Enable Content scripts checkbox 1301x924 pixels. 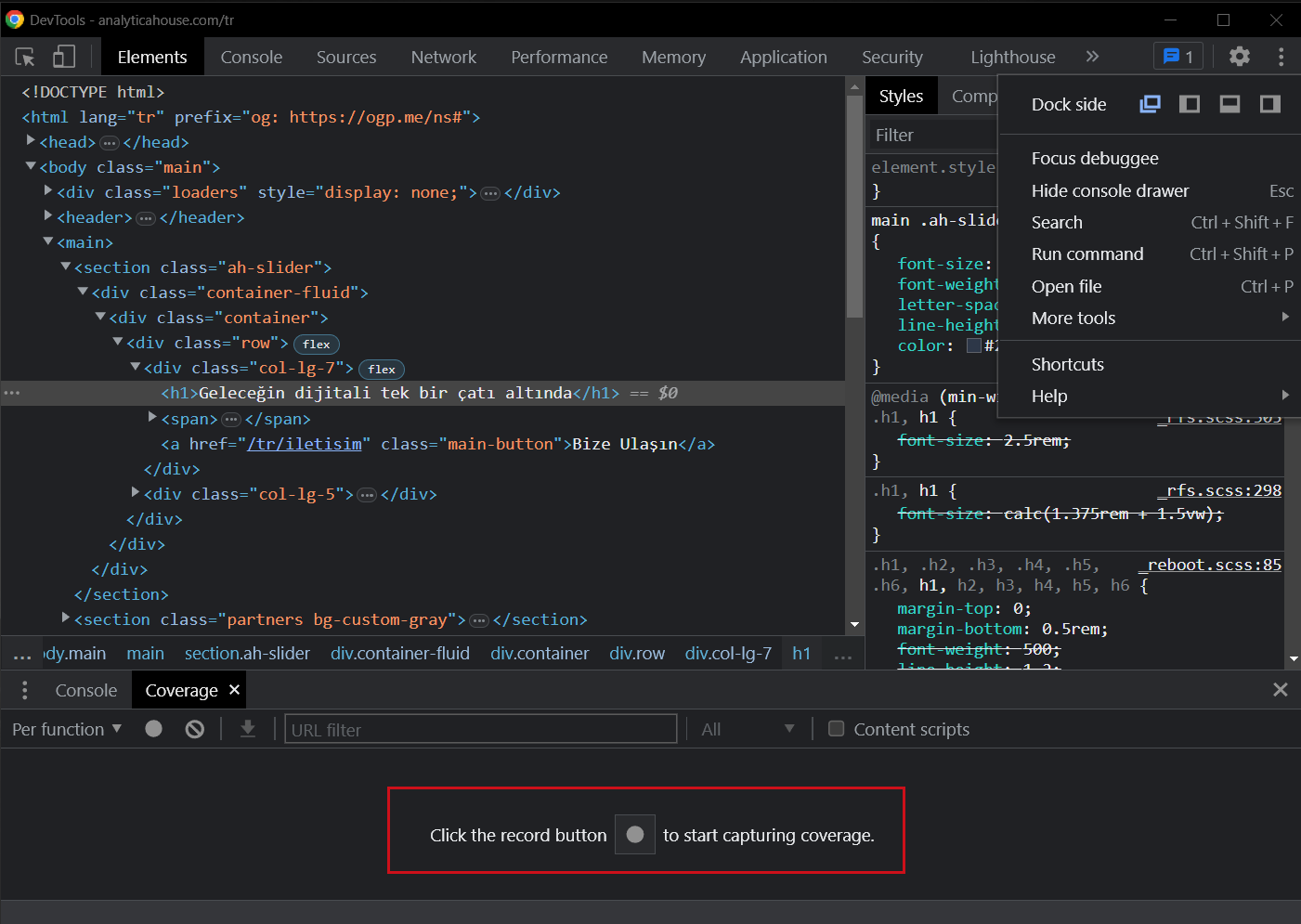pos(836,729)
